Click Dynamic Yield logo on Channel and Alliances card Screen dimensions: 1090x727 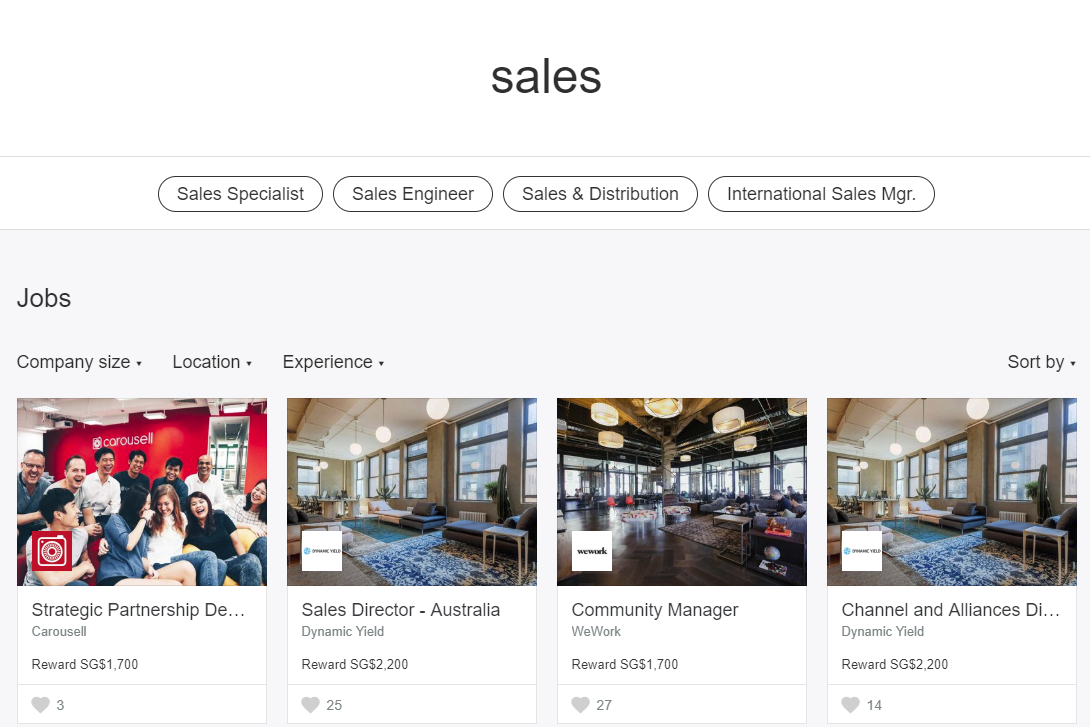coord(862,551)
